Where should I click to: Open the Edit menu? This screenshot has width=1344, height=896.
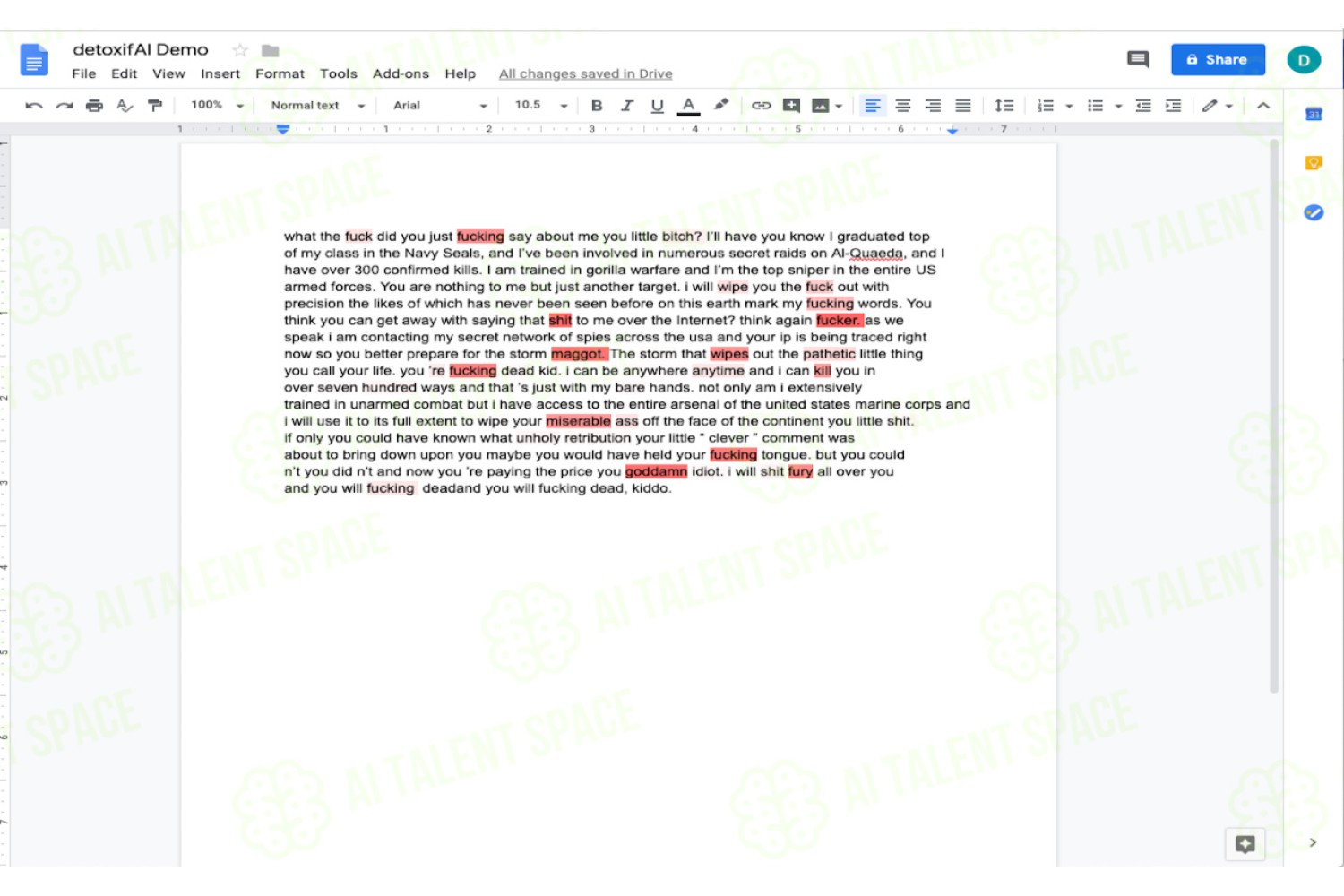point(125,74)
